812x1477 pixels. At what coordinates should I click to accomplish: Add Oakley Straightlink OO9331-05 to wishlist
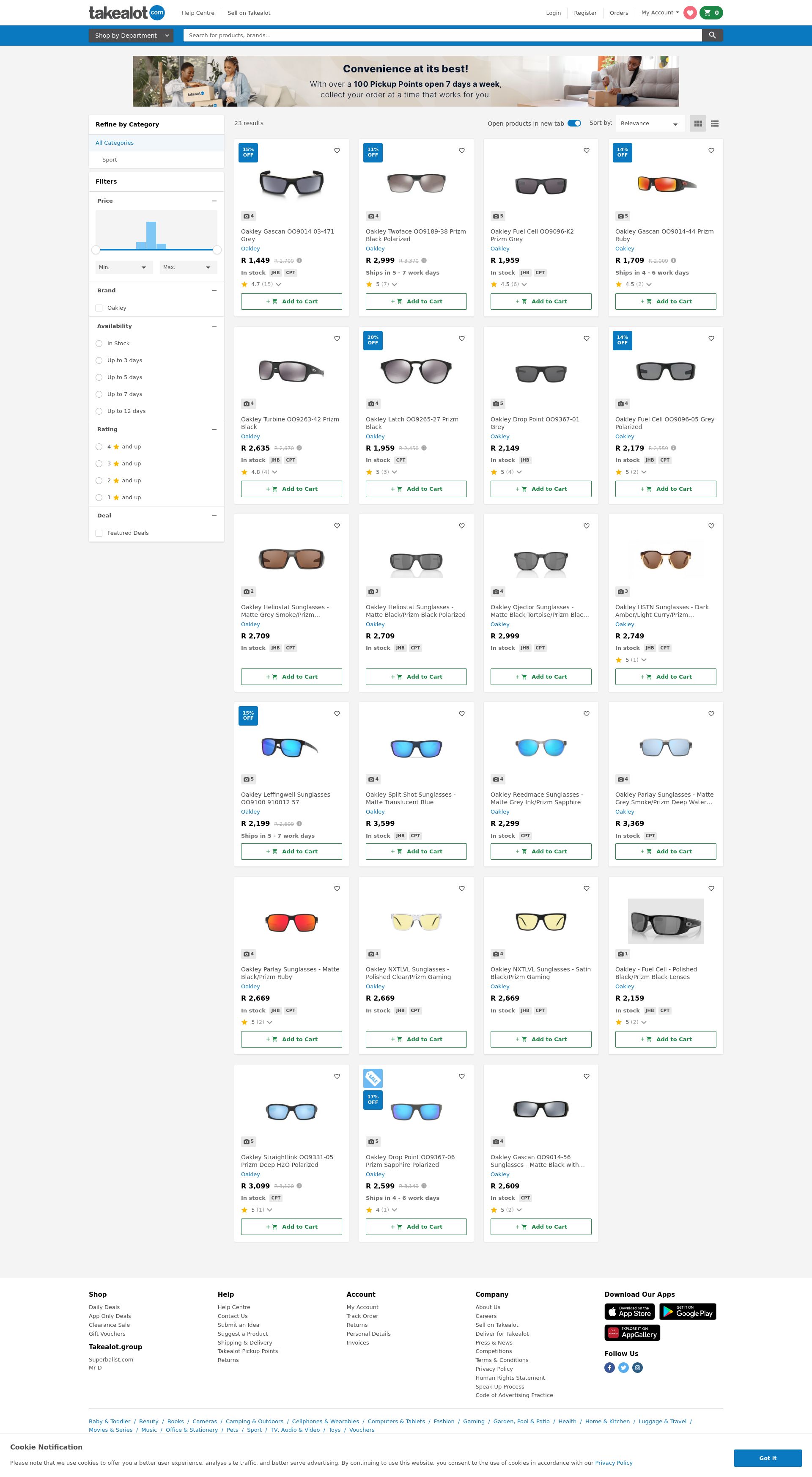(x=337, y=1076)
